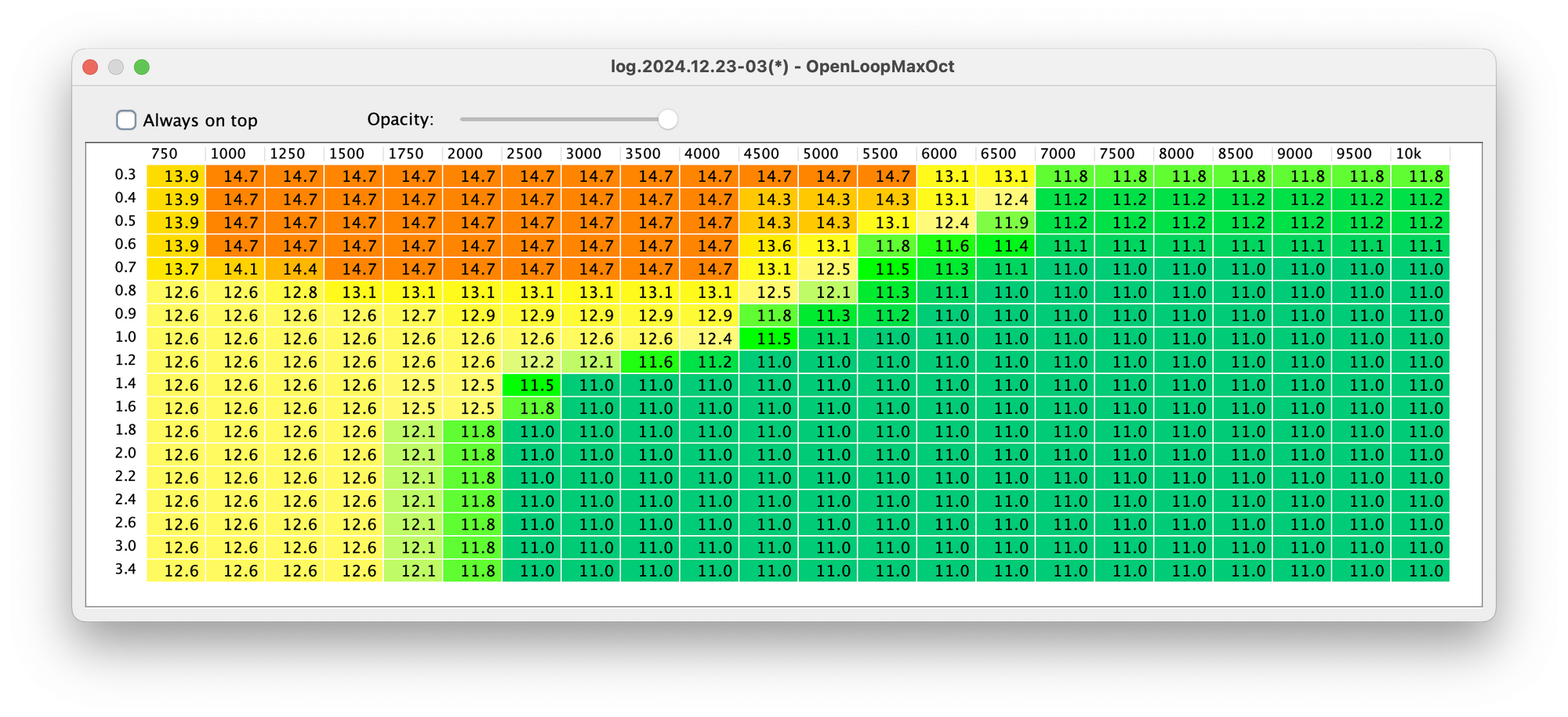Select the 1000 column header
1568x717 pixels.
point(235,154)
